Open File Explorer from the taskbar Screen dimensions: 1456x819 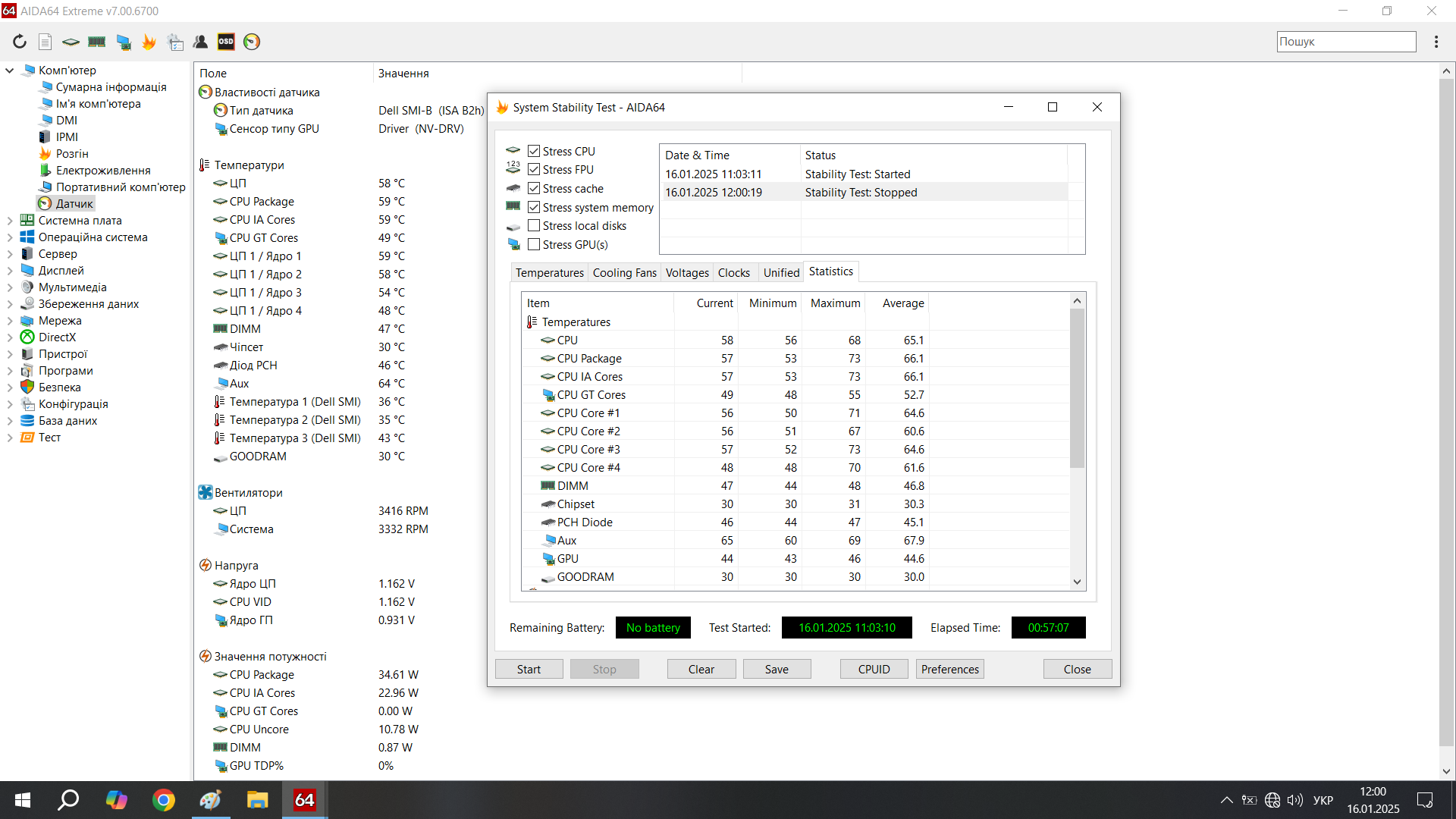(257, 800)
